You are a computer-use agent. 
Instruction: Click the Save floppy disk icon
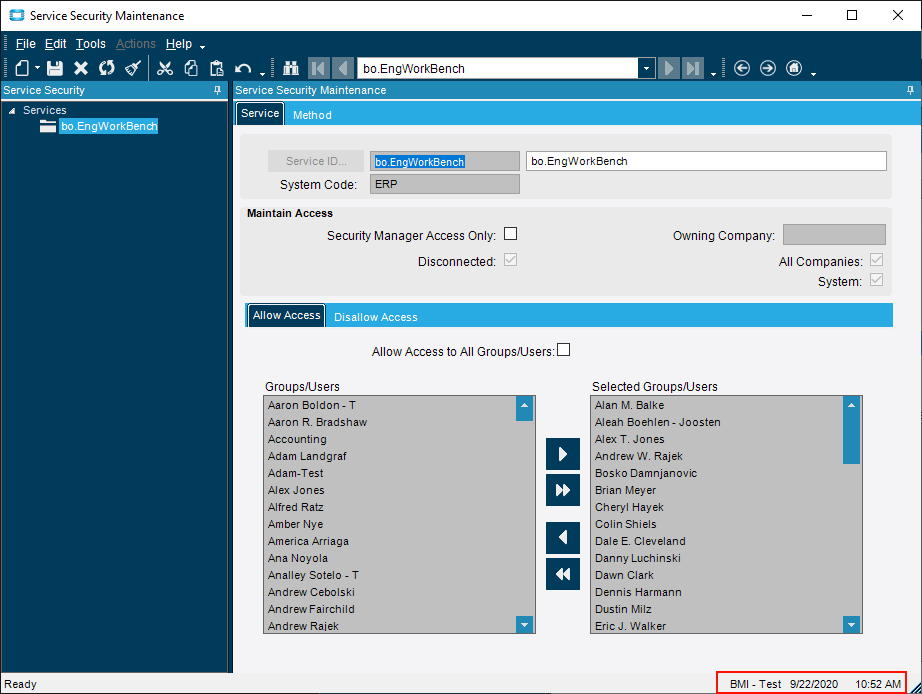pos(55,68)
